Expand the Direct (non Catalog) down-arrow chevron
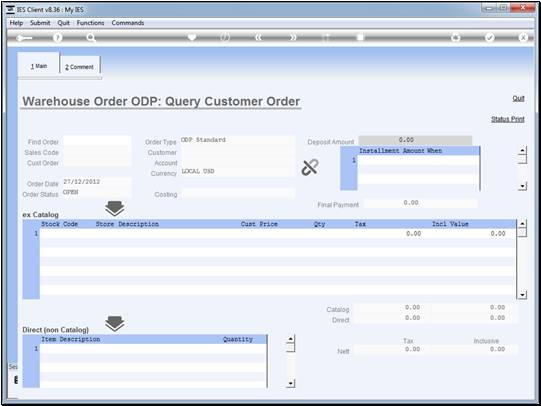Viewport: 541px width, 406px height. (x=115, y=324)
